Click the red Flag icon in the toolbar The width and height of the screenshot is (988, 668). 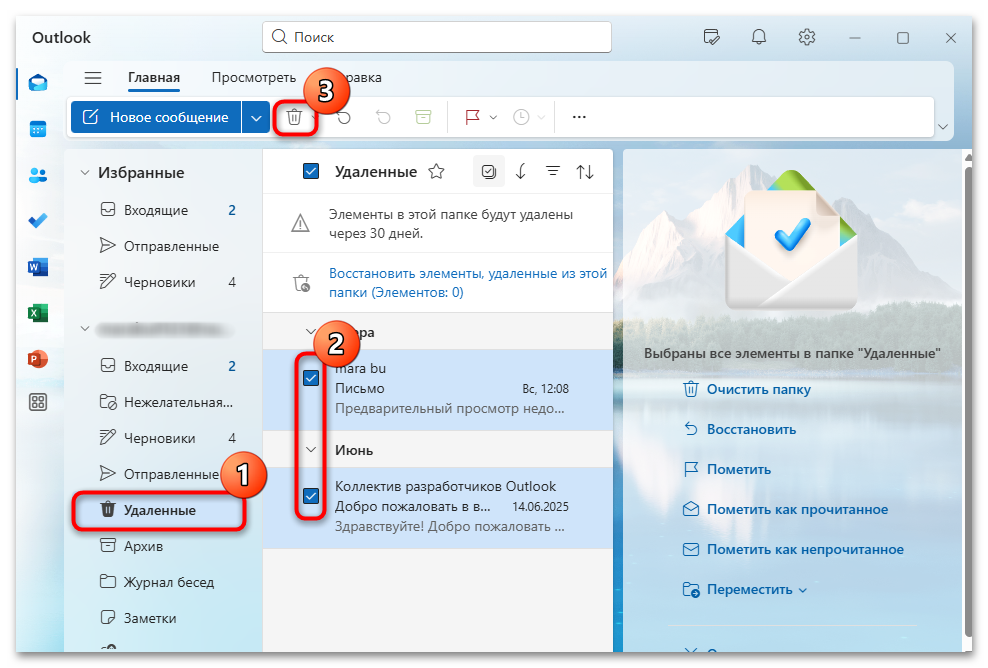[x=473, y=117]
